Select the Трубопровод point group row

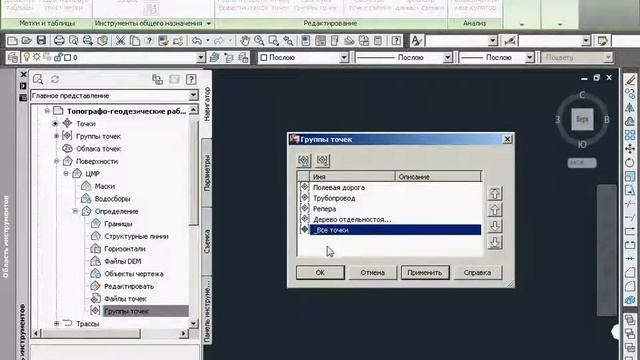coord(390,198)
